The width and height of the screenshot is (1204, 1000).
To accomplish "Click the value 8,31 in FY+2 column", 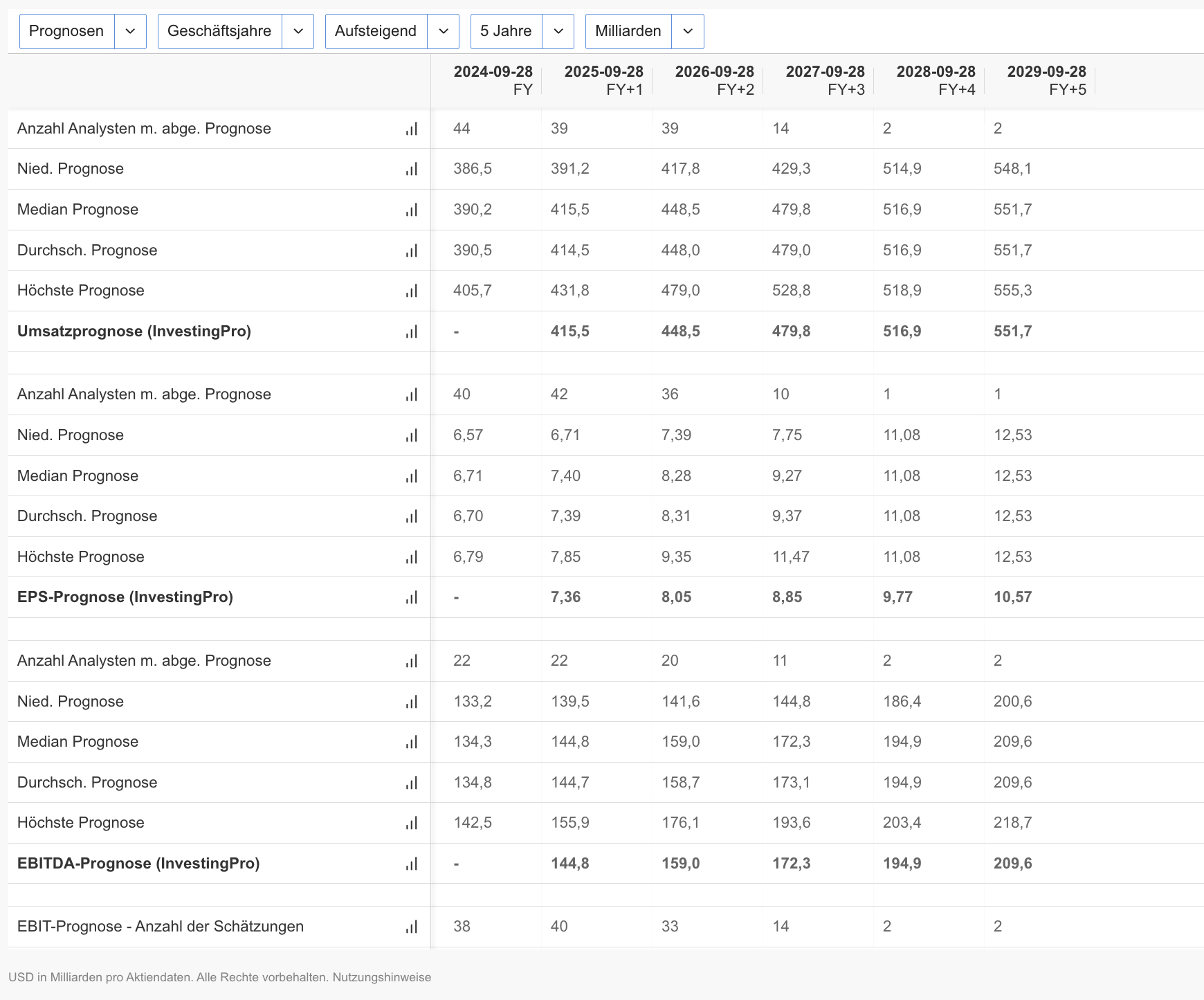I will pyautogui.click(x=677, y=516).
